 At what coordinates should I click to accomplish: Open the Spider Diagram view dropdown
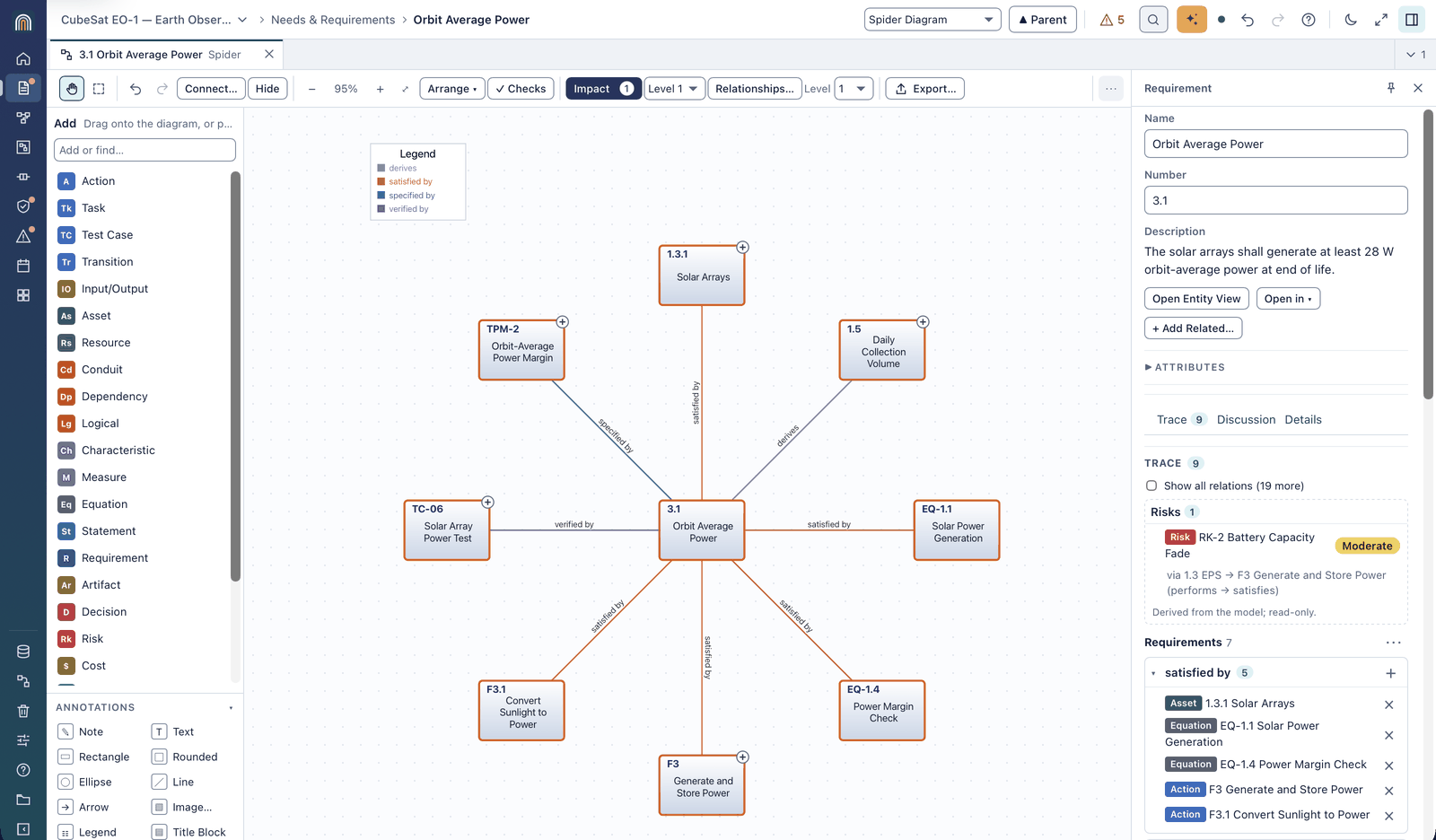(x=933, y=20)
